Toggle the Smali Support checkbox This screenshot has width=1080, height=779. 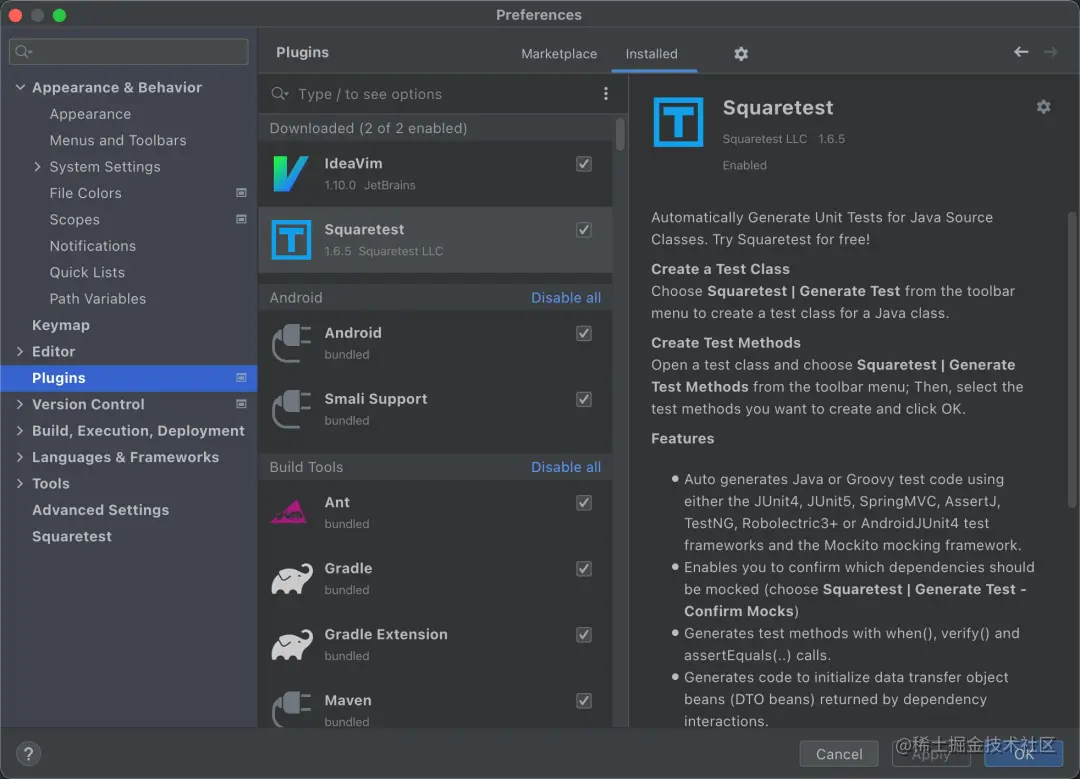point(583,399)
